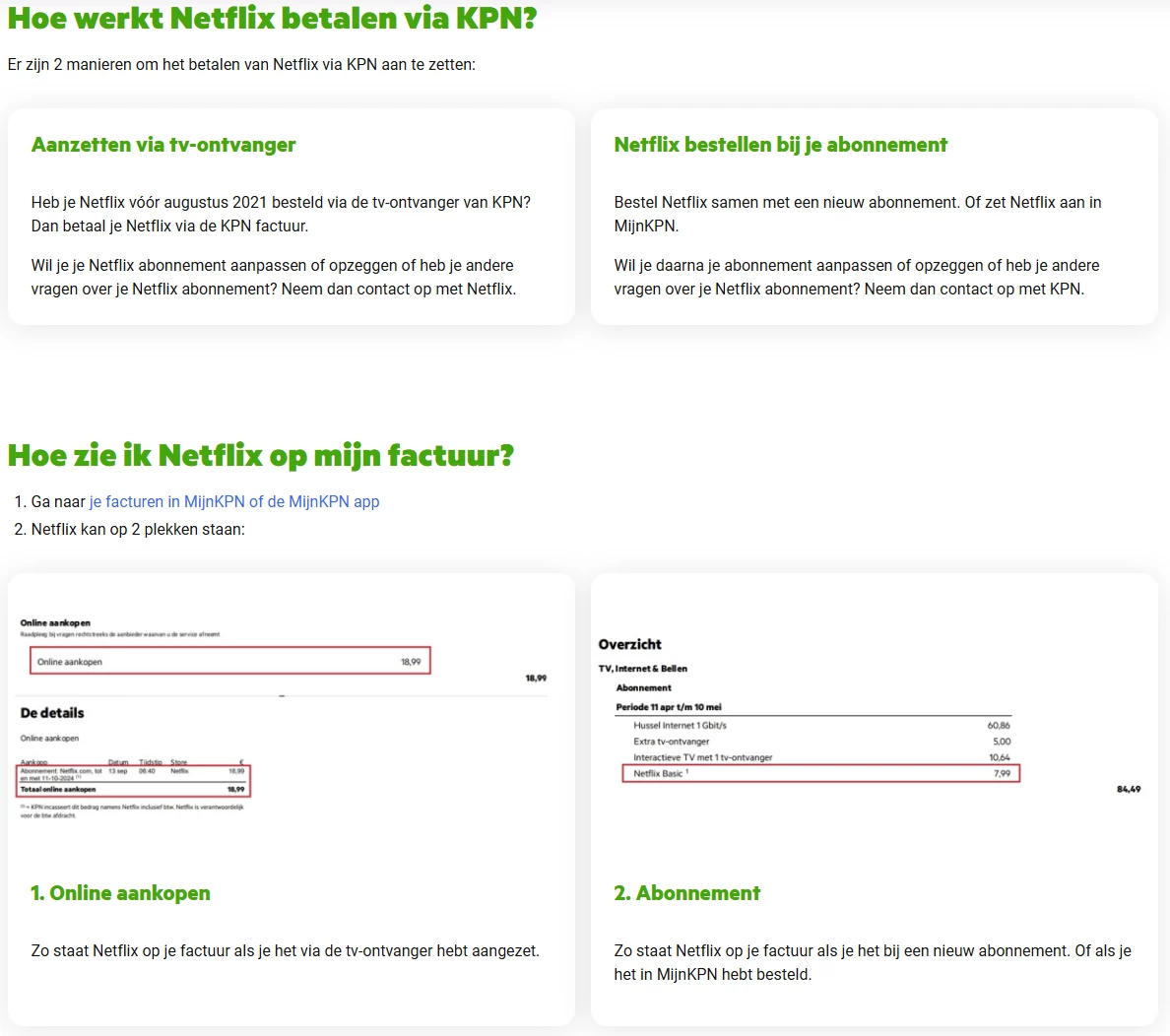Click paragraph starting 'Bestel Netflix samen met een nieuw'
Image resolution: width=1170 pixels, height=1036 pixels.
click(x=858, y=215)
